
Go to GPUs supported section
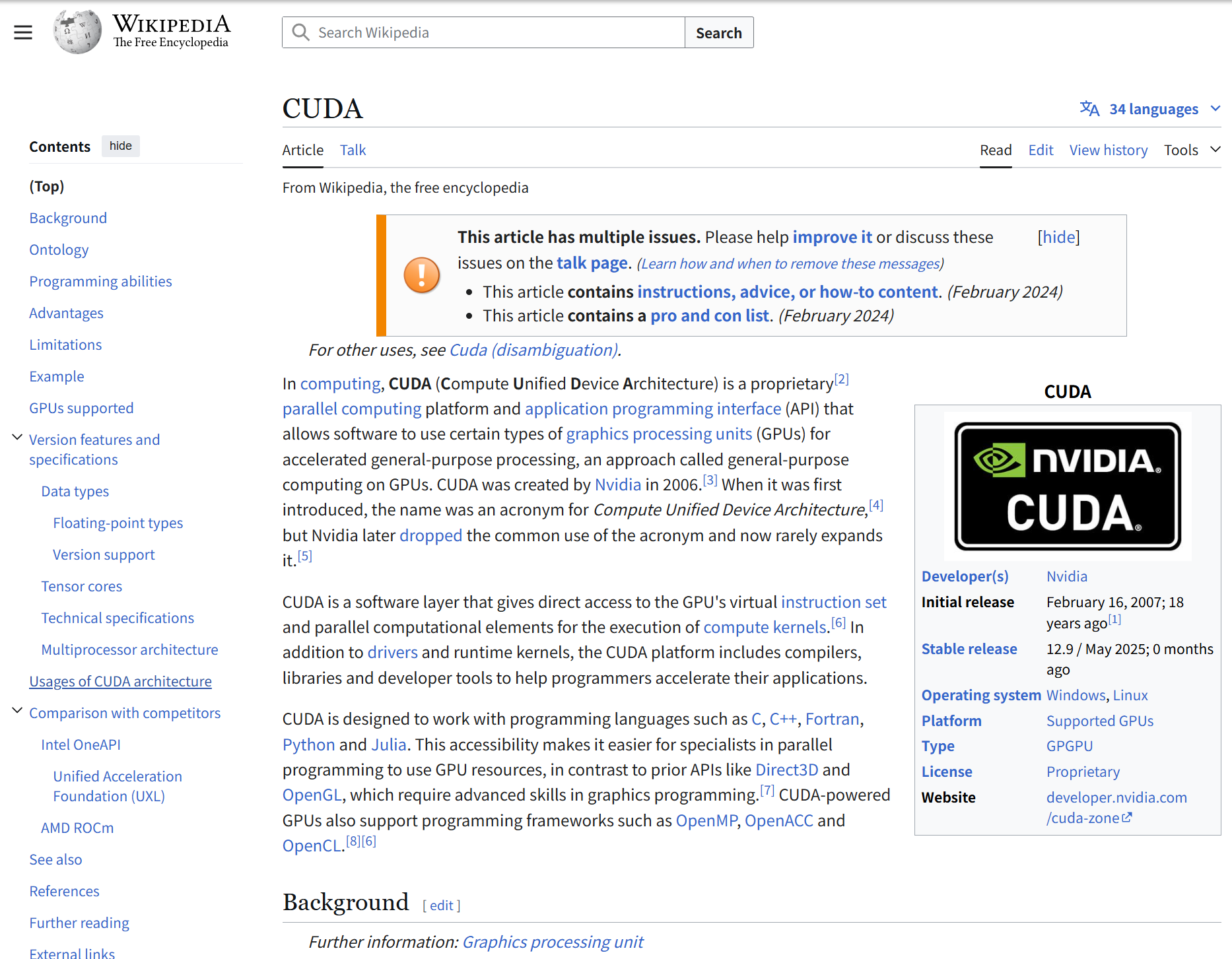click(x=81, y=408)
